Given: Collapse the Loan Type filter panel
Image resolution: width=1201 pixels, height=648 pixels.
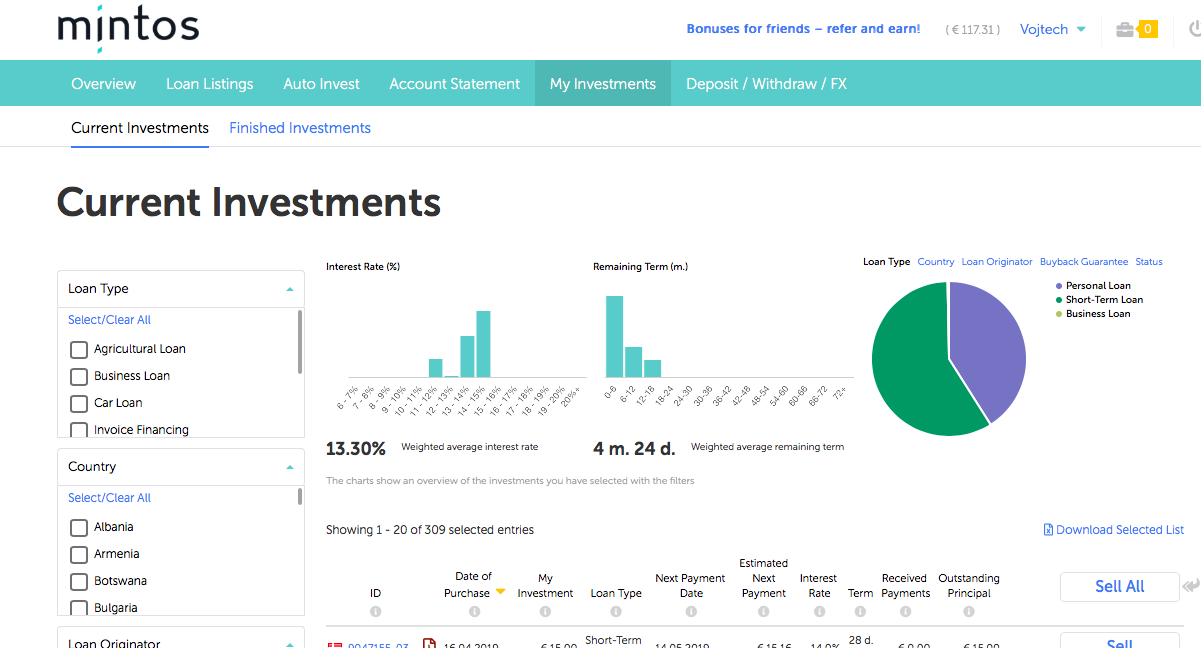Looking at the screenshot, I should (289, 289).
